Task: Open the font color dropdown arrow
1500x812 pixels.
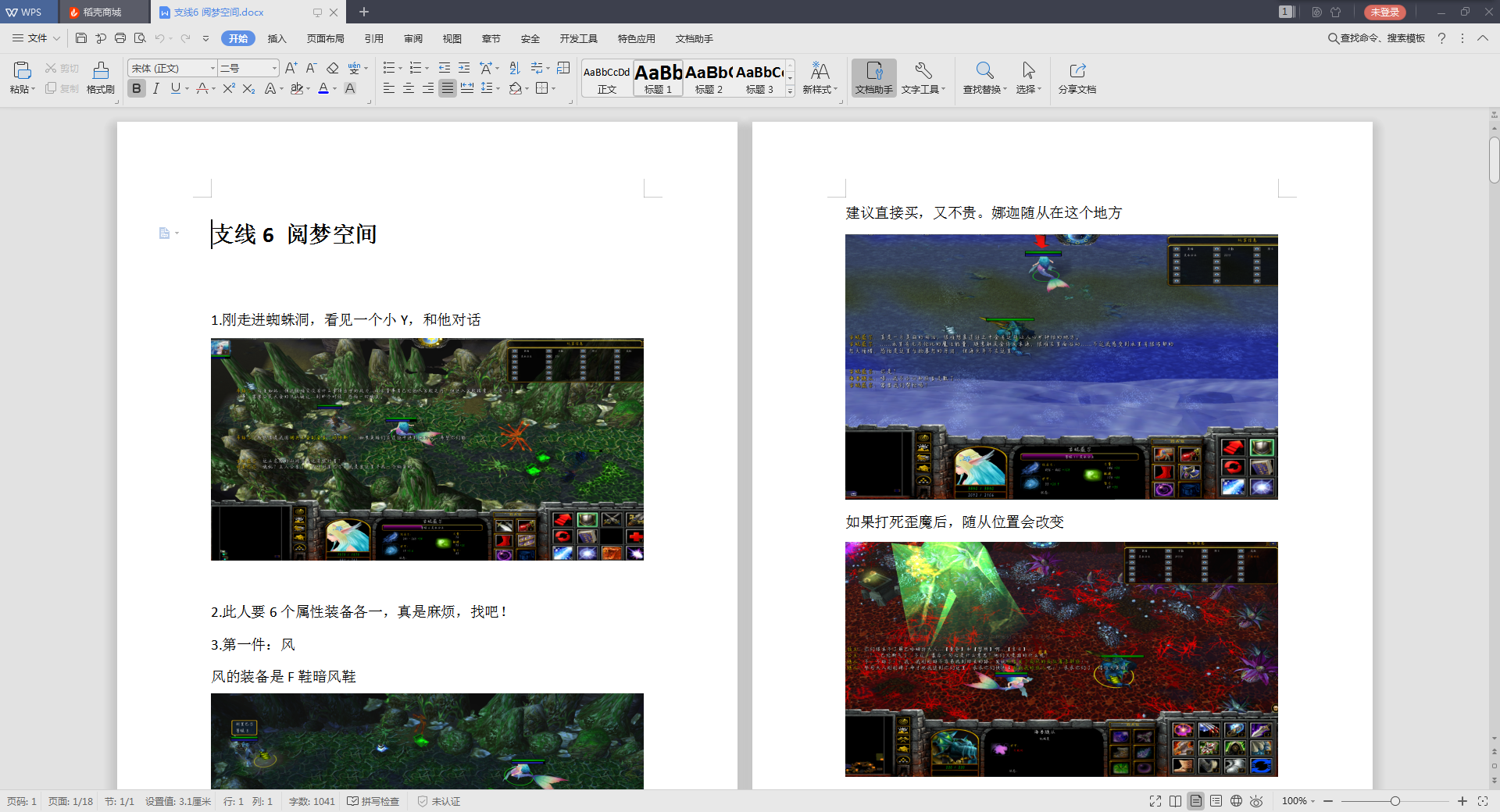Action: coord(335,89)
